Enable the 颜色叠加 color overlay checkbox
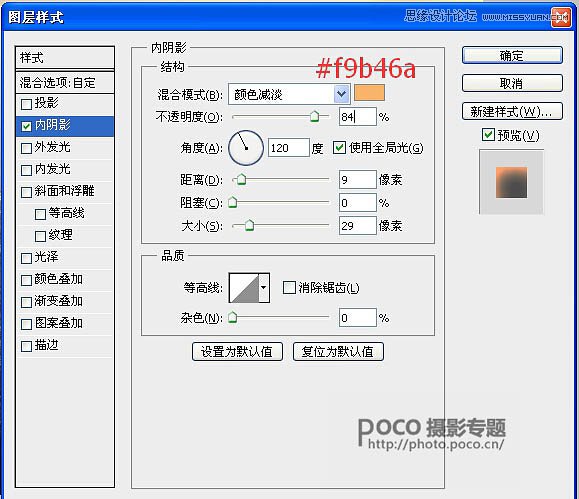579x499 pixels. (26, 280)
